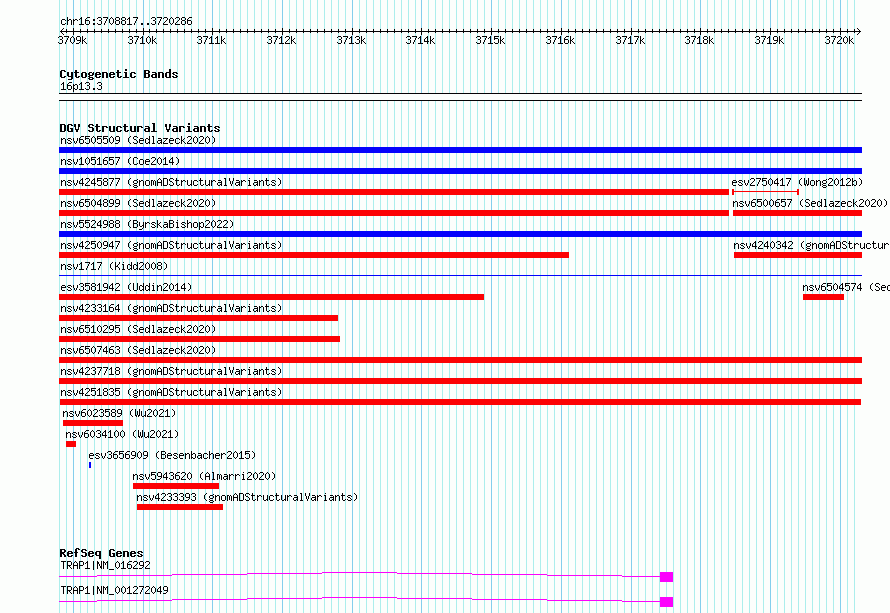
Task: Click the red bar under nsv4233164
Action: point(199,318)
